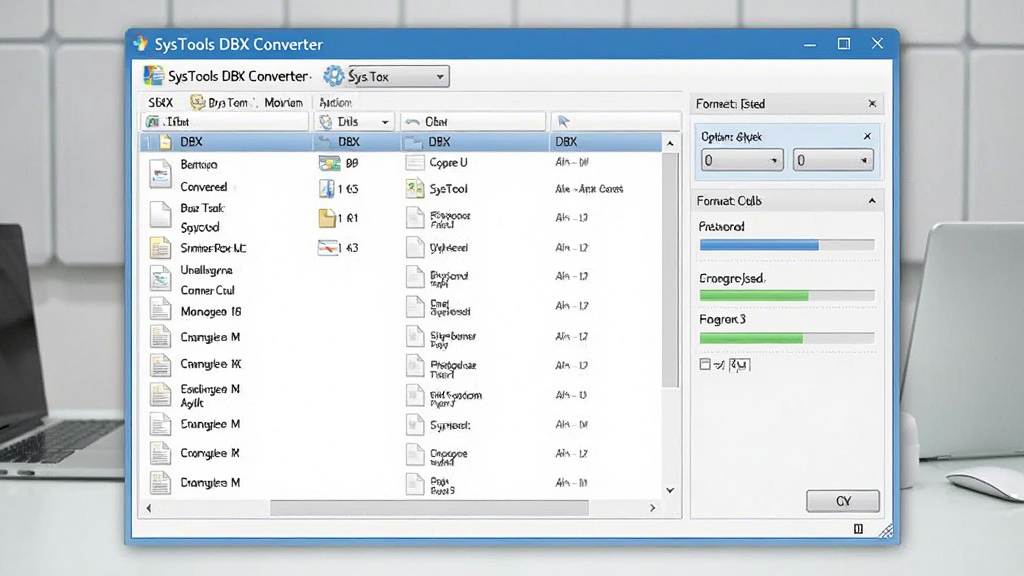Click the vertical scrollbar up arrow

[x=670, y=143]
